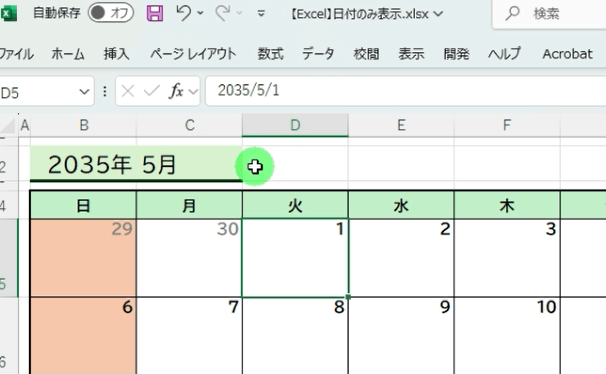Expand the fx dropdown arrow

pyautogui.click(x=193, y=92)
